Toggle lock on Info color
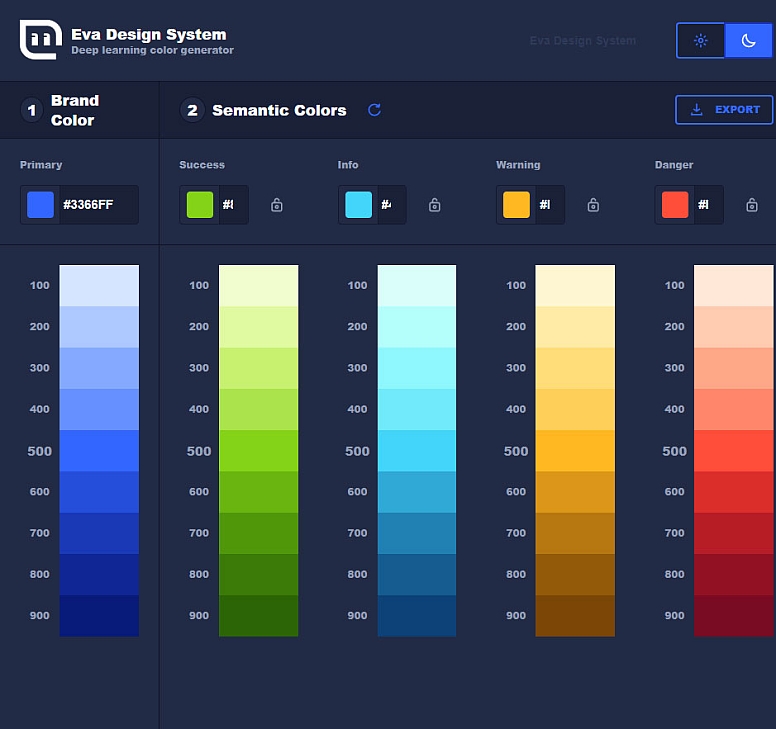This screenshot has height=729, width=776. 435,205
